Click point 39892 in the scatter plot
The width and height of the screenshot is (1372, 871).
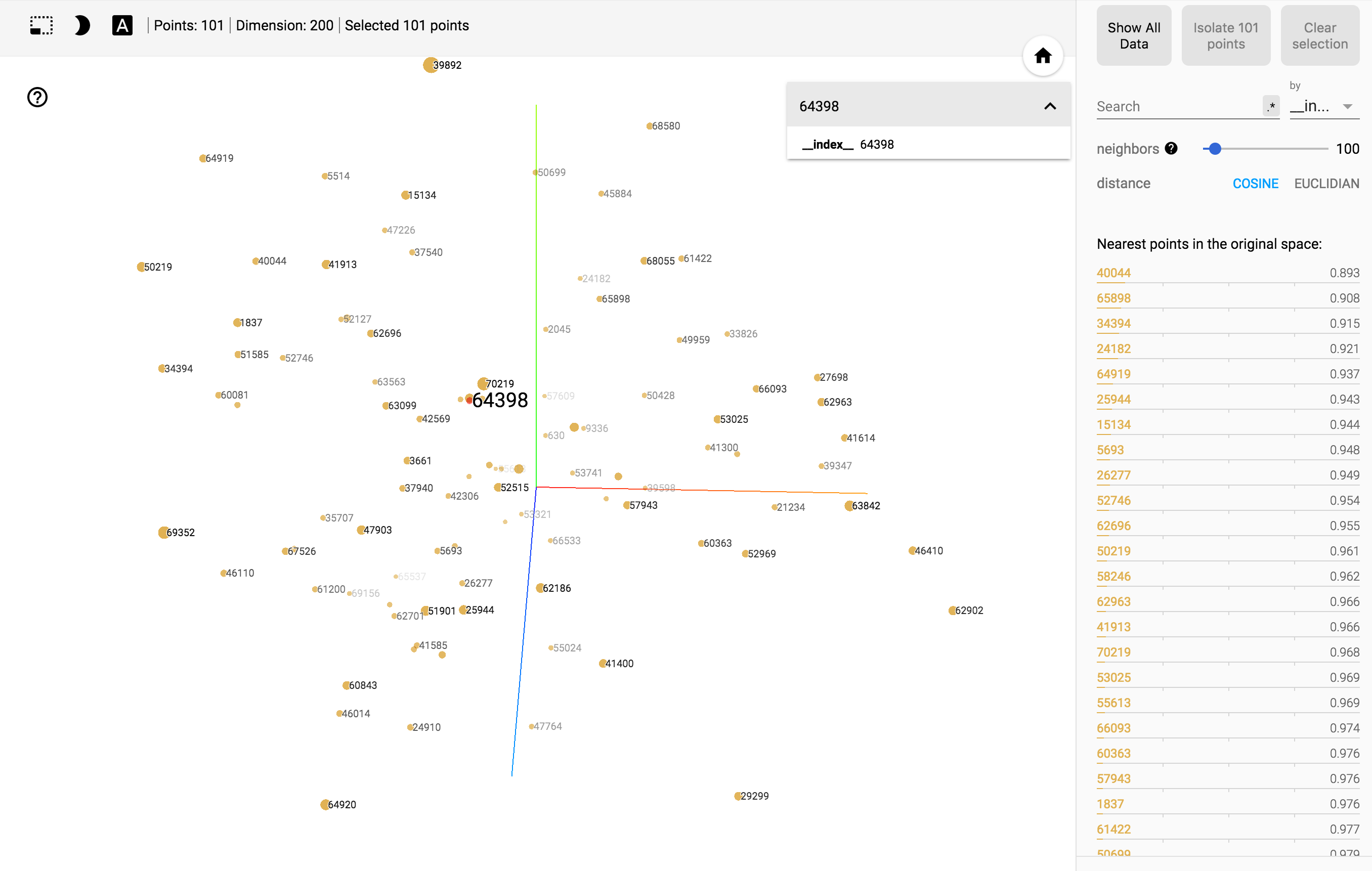430,65
